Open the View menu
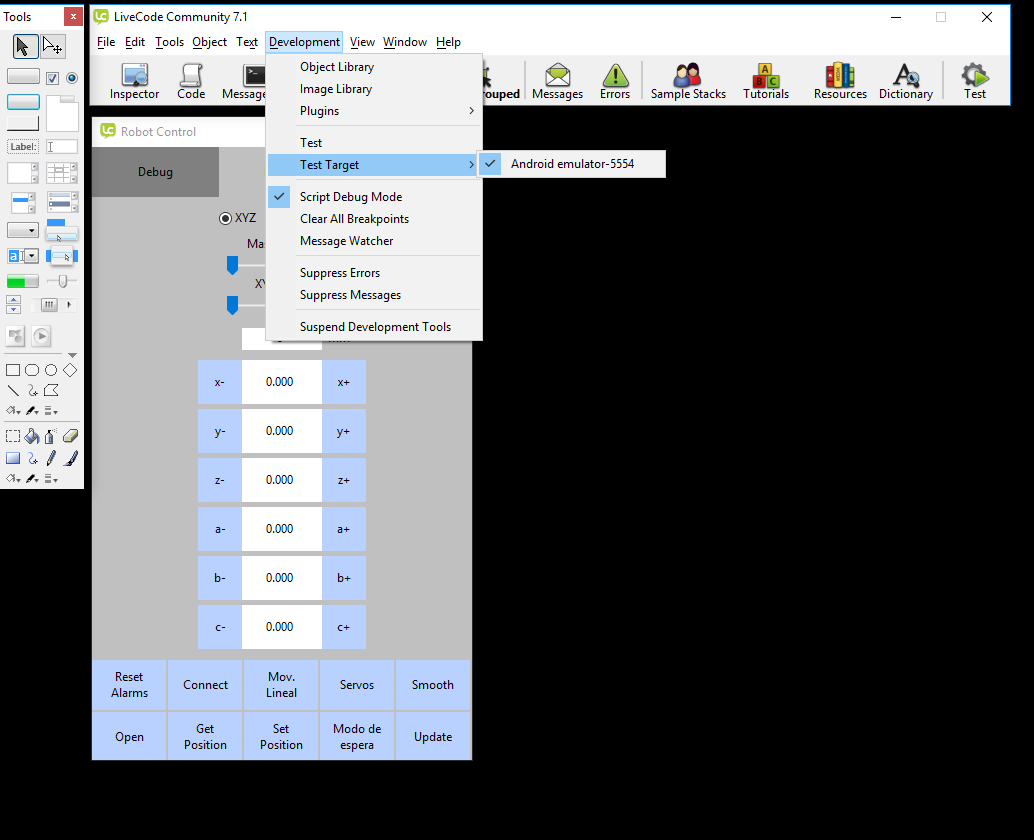 pos(362,42)
